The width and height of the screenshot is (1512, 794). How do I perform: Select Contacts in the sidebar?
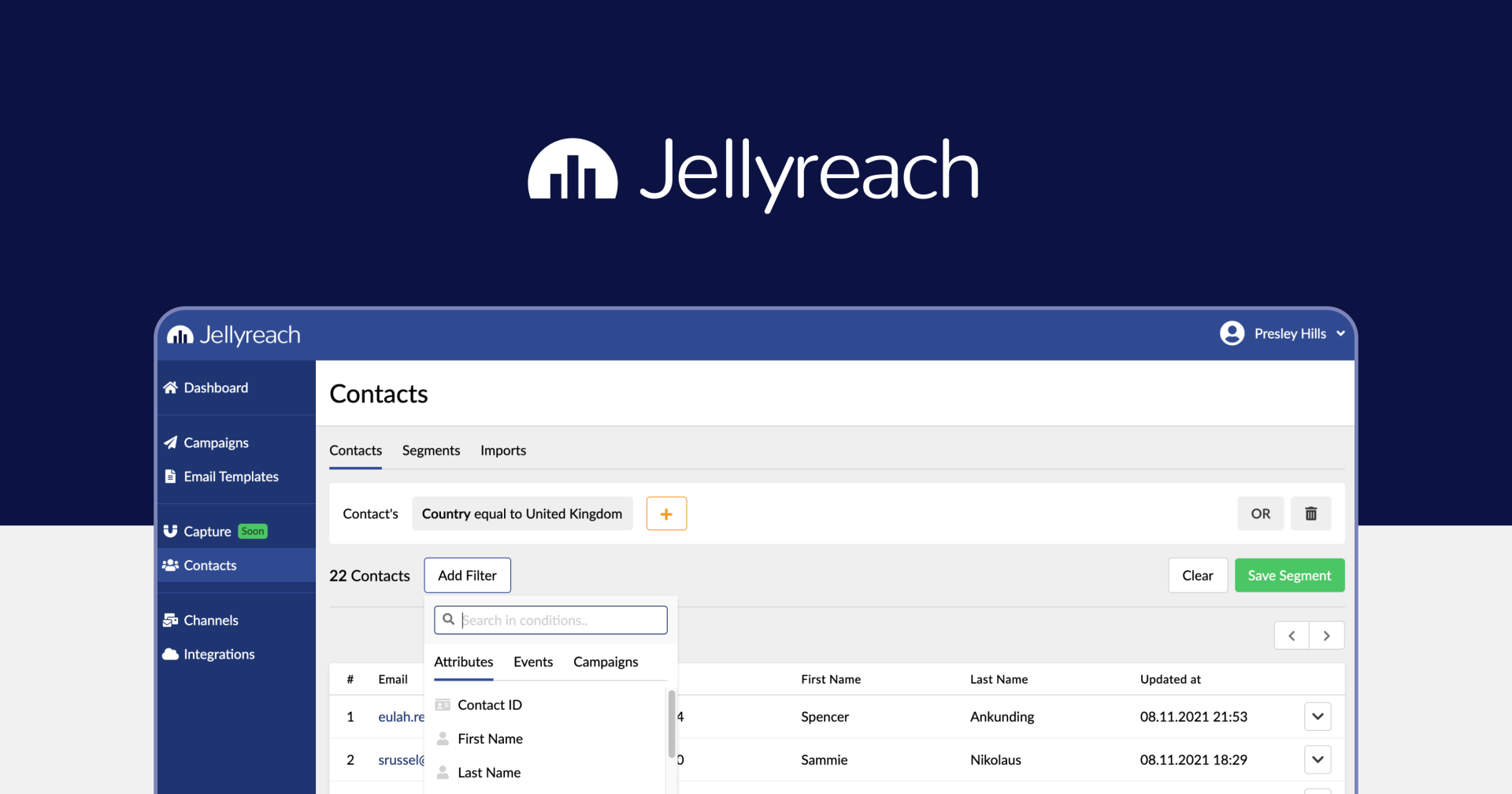[x=236, y=566]
